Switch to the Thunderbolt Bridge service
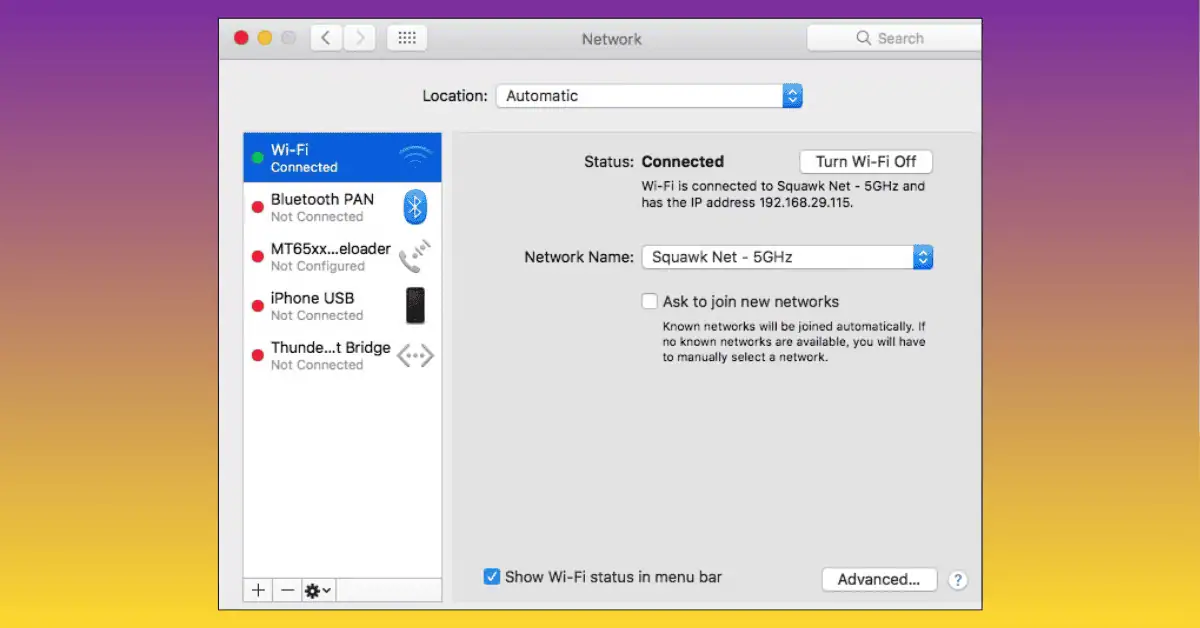Viewport: 1200px width, 628px height. tap(330, 355)
